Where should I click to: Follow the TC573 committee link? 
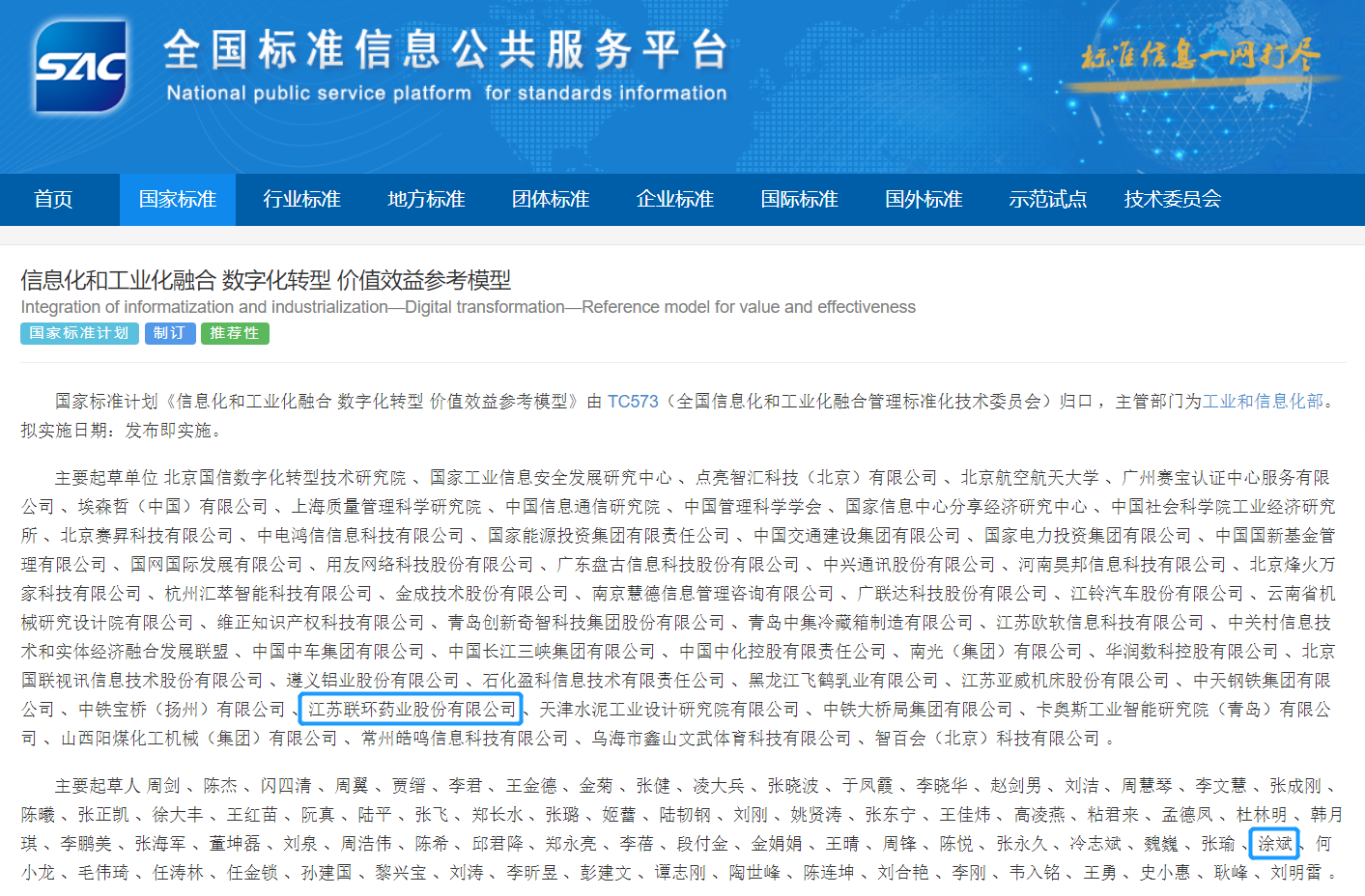pyautogui.click(x=632, y=402)
